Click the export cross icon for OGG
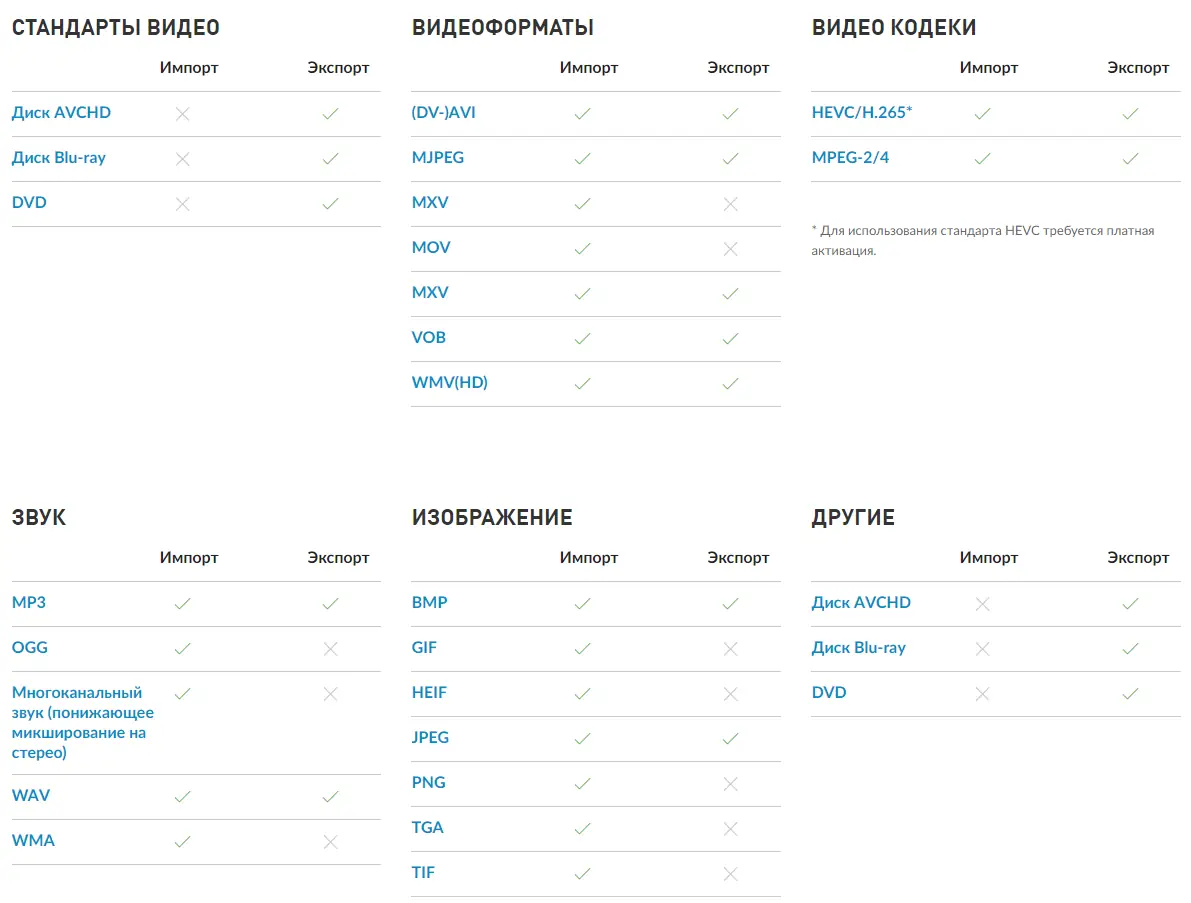 [x=330, y=649]
